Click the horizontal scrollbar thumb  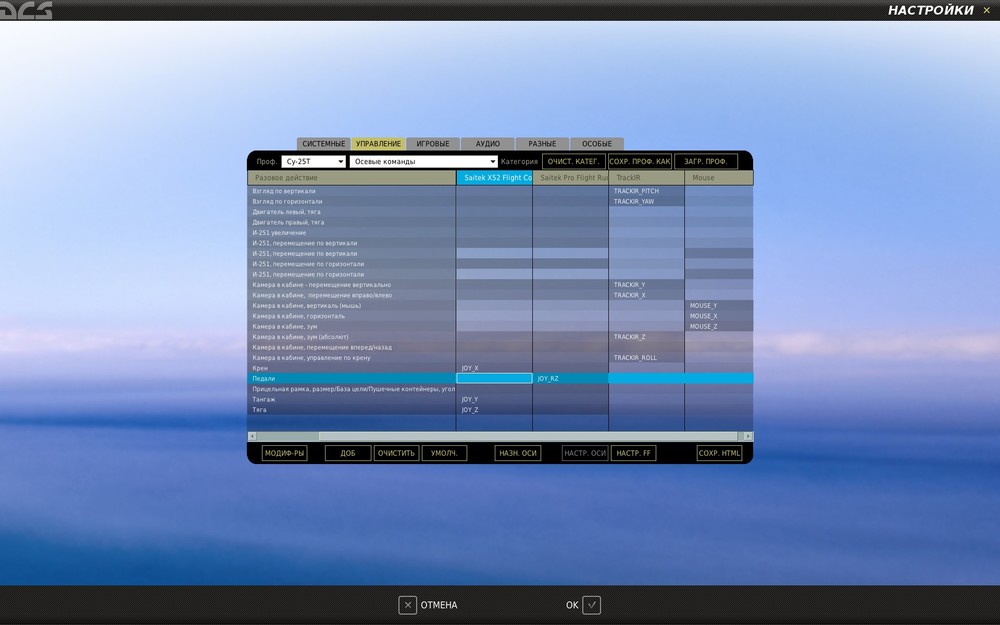pyautogui.click(x=528, y=436)
